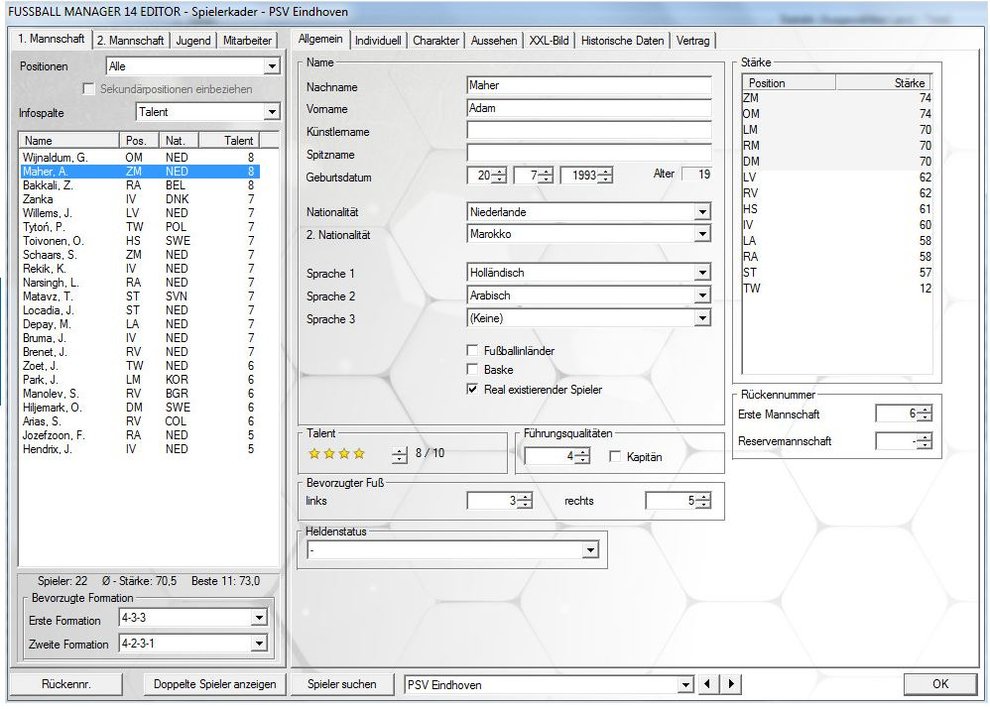This screenshot has height=709, width=990.
Task: Click the Künstlername input field
Action: (589, 131)
